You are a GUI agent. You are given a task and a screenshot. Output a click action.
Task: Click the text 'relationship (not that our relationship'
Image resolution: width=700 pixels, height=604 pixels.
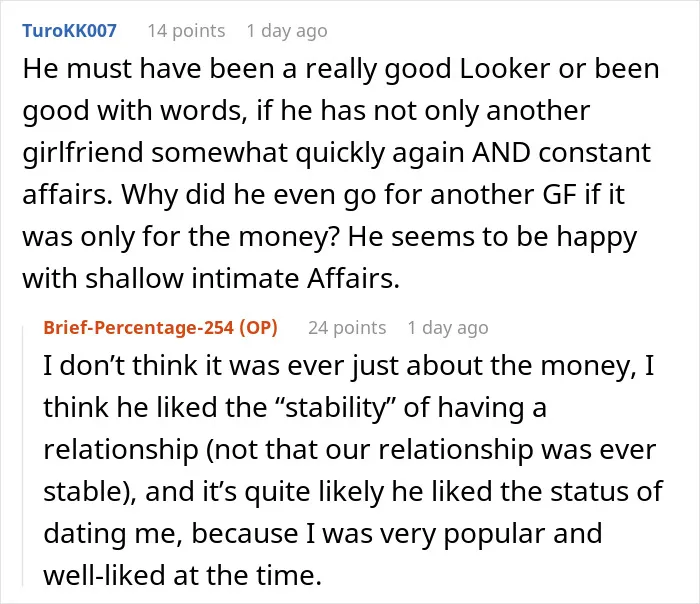(x=288, y=450)
